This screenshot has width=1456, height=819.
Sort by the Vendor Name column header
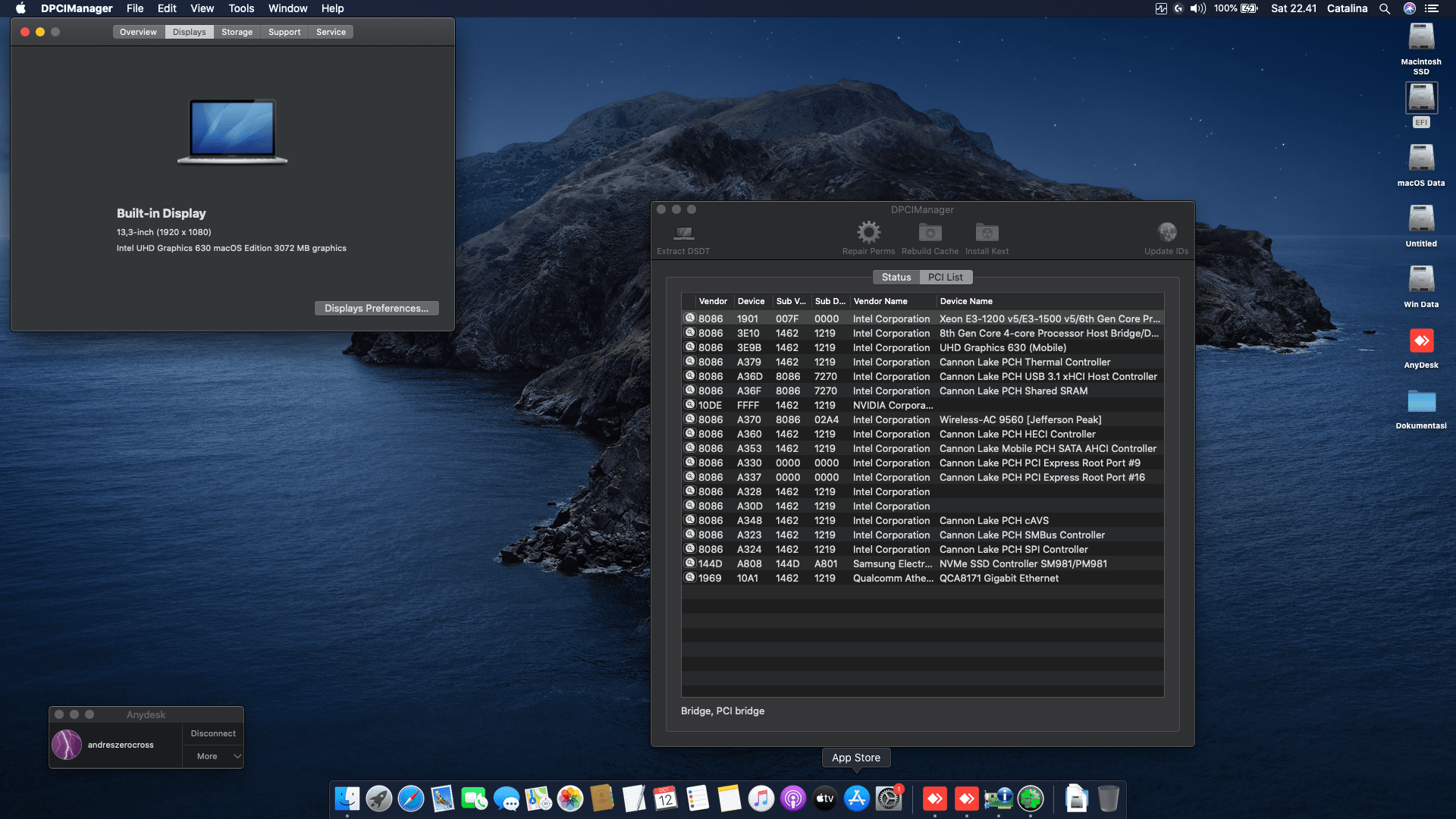pyautogui.click(x=893, y=301)
